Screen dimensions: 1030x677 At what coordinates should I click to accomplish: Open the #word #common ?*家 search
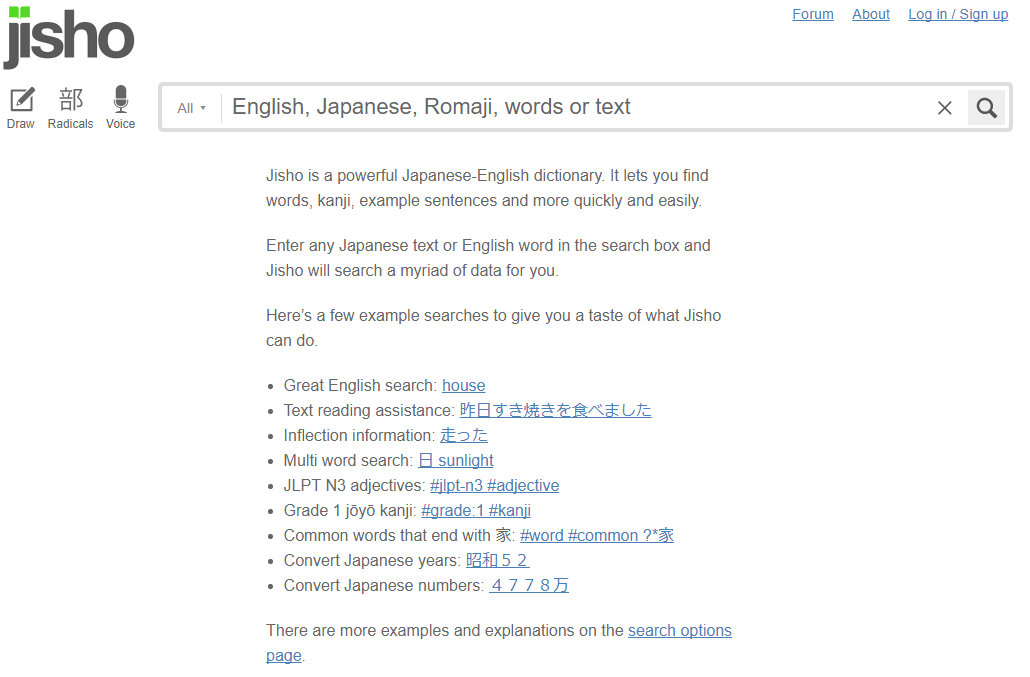(597, 536)
